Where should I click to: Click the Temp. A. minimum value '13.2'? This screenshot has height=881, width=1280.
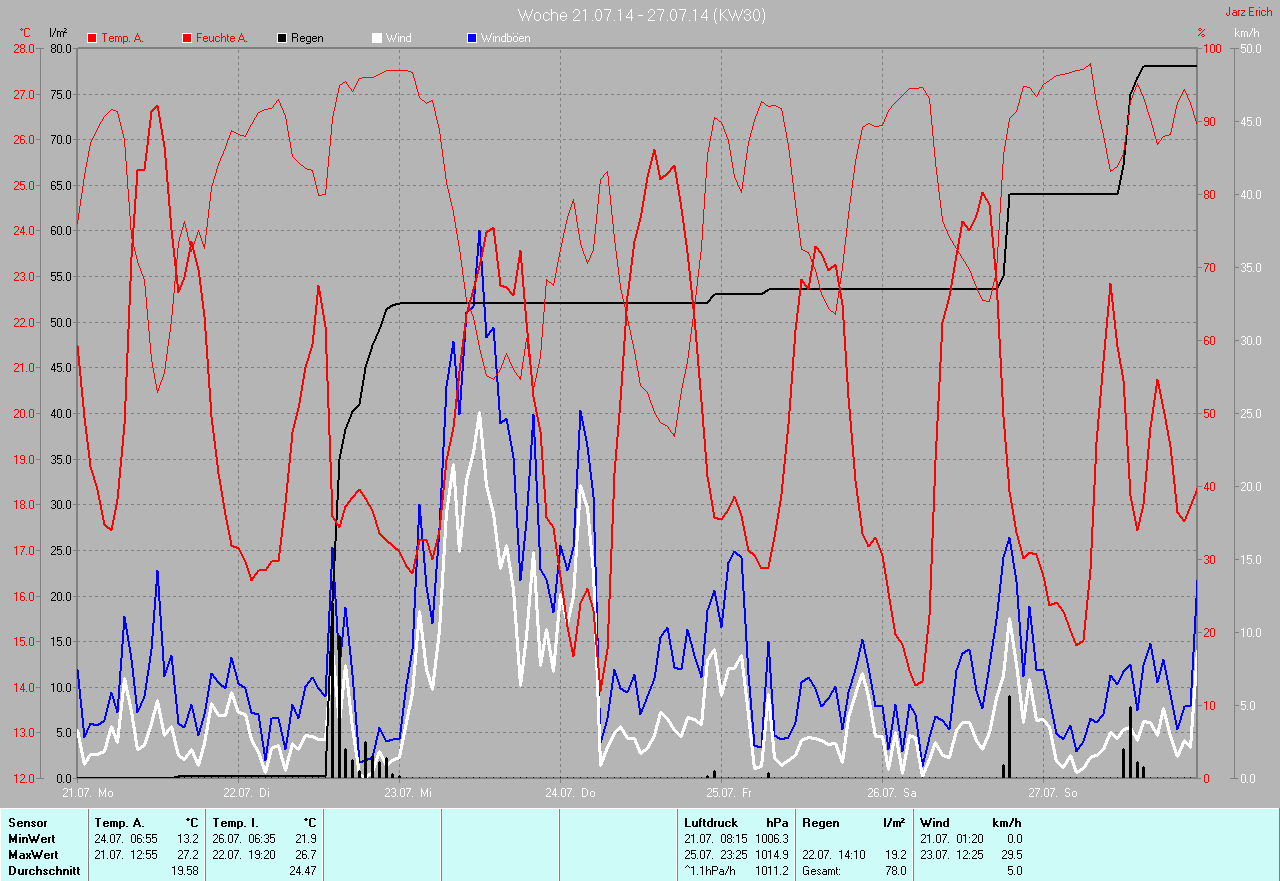[187, 839]
